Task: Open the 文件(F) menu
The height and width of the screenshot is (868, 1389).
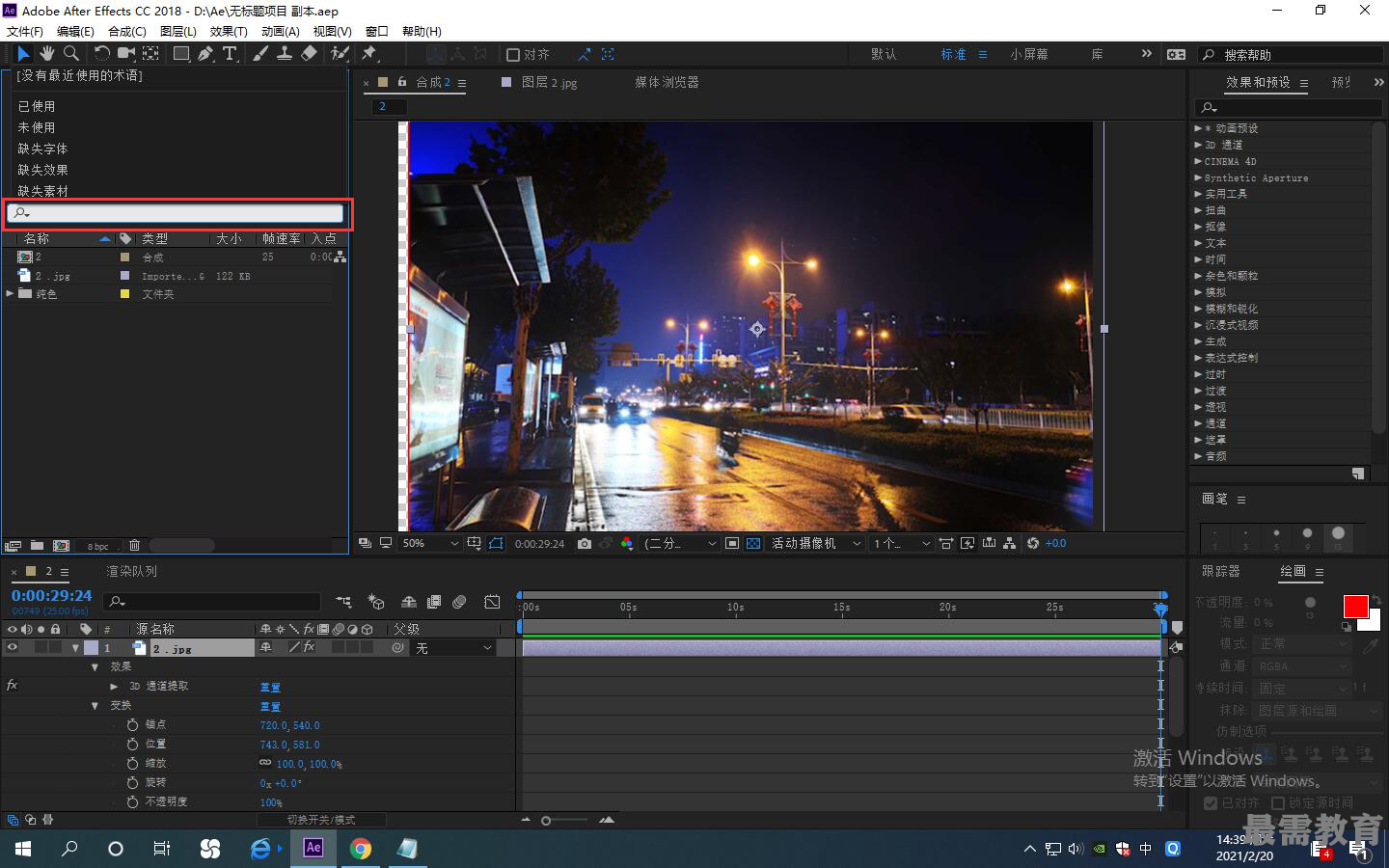Action: point(24,31)
